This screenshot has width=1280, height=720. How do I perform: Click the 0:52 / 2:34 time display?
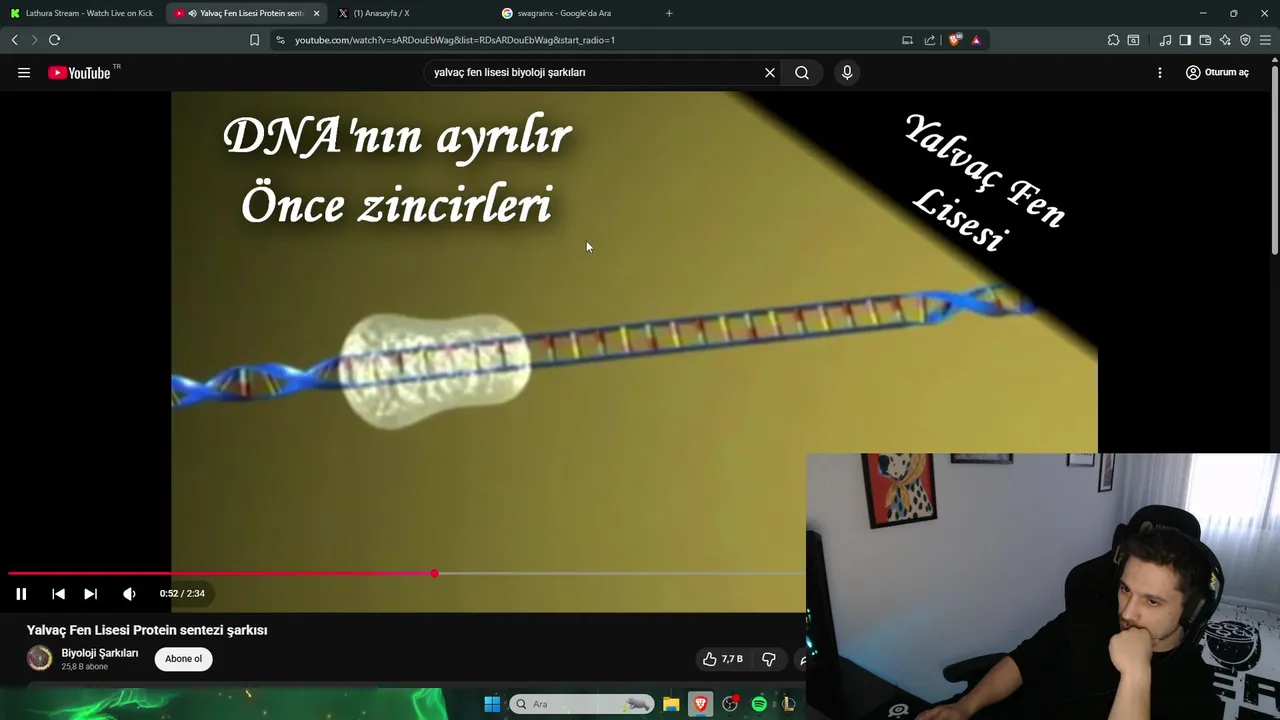click(x=182, y=594)
